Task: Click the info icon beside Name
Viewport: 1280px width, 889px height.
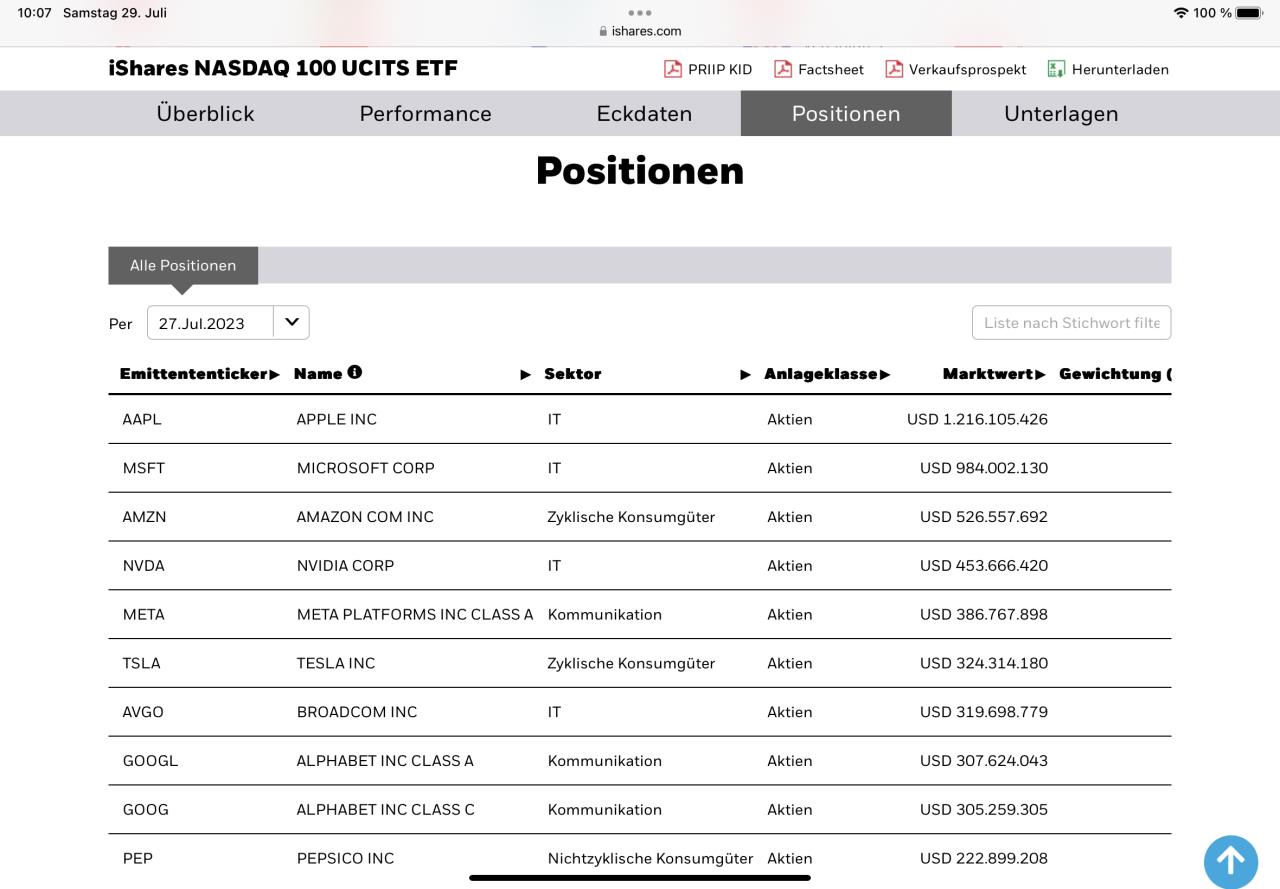Action: [355, 372]
